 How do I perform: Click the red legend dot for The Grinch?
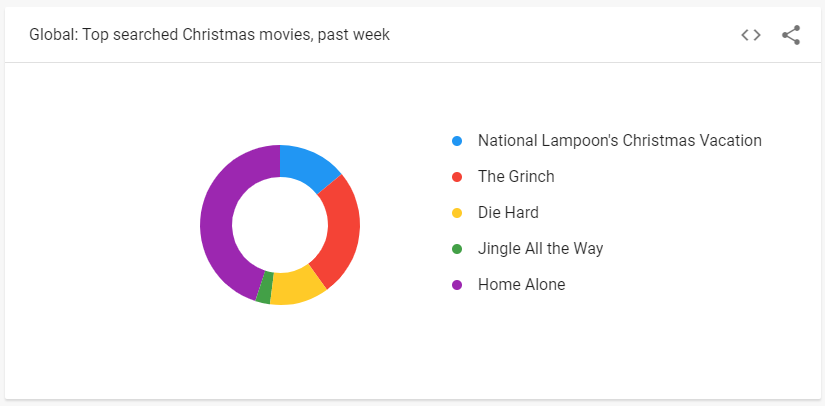[x=457, y=177]
